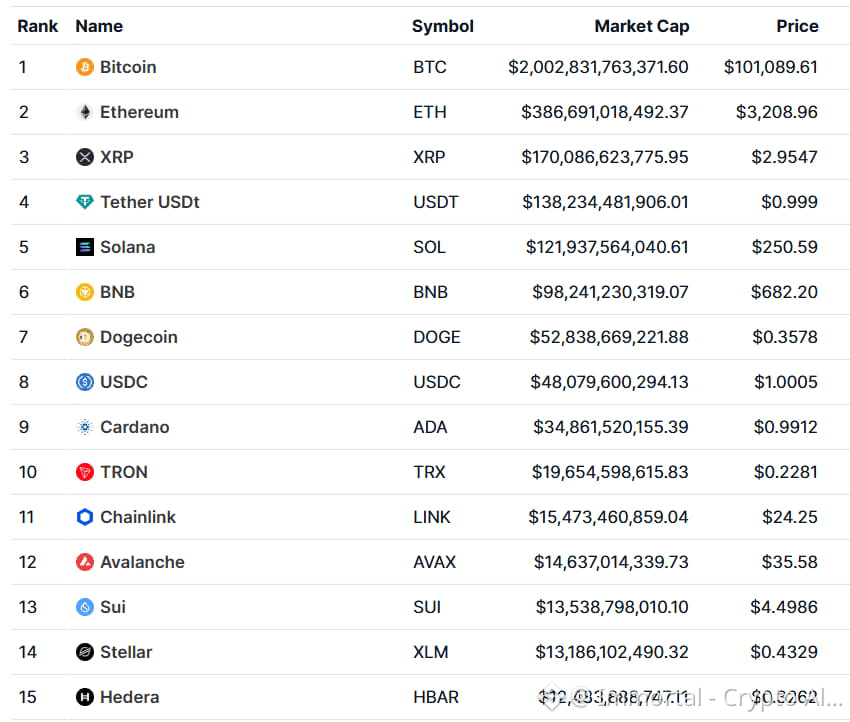Click the Bitcoin coin icon

[85, 67]
